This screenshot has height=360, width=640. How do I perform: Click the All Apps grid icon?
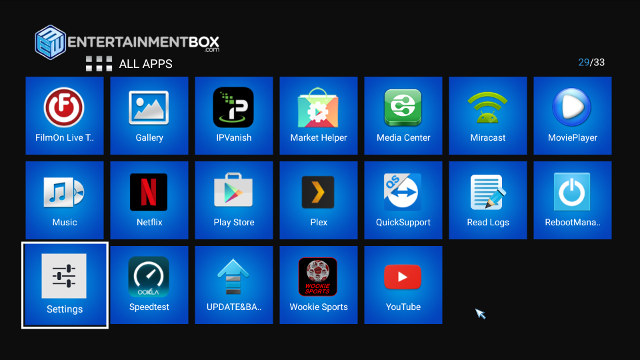point(99,64)
